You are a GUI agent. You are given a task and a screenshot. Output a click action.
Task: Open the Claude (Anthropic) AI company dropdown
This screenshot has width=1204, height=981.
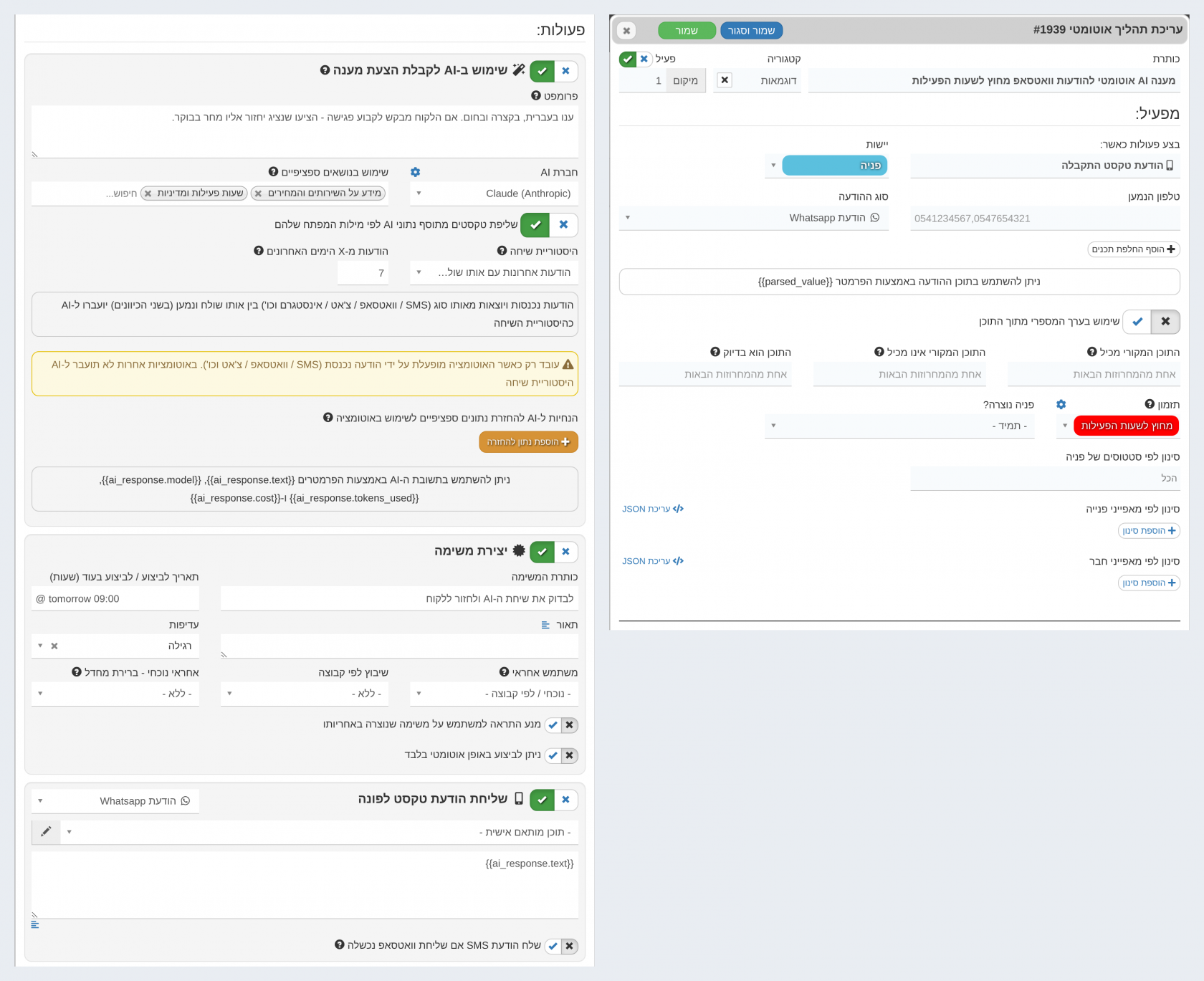[494, 193]
